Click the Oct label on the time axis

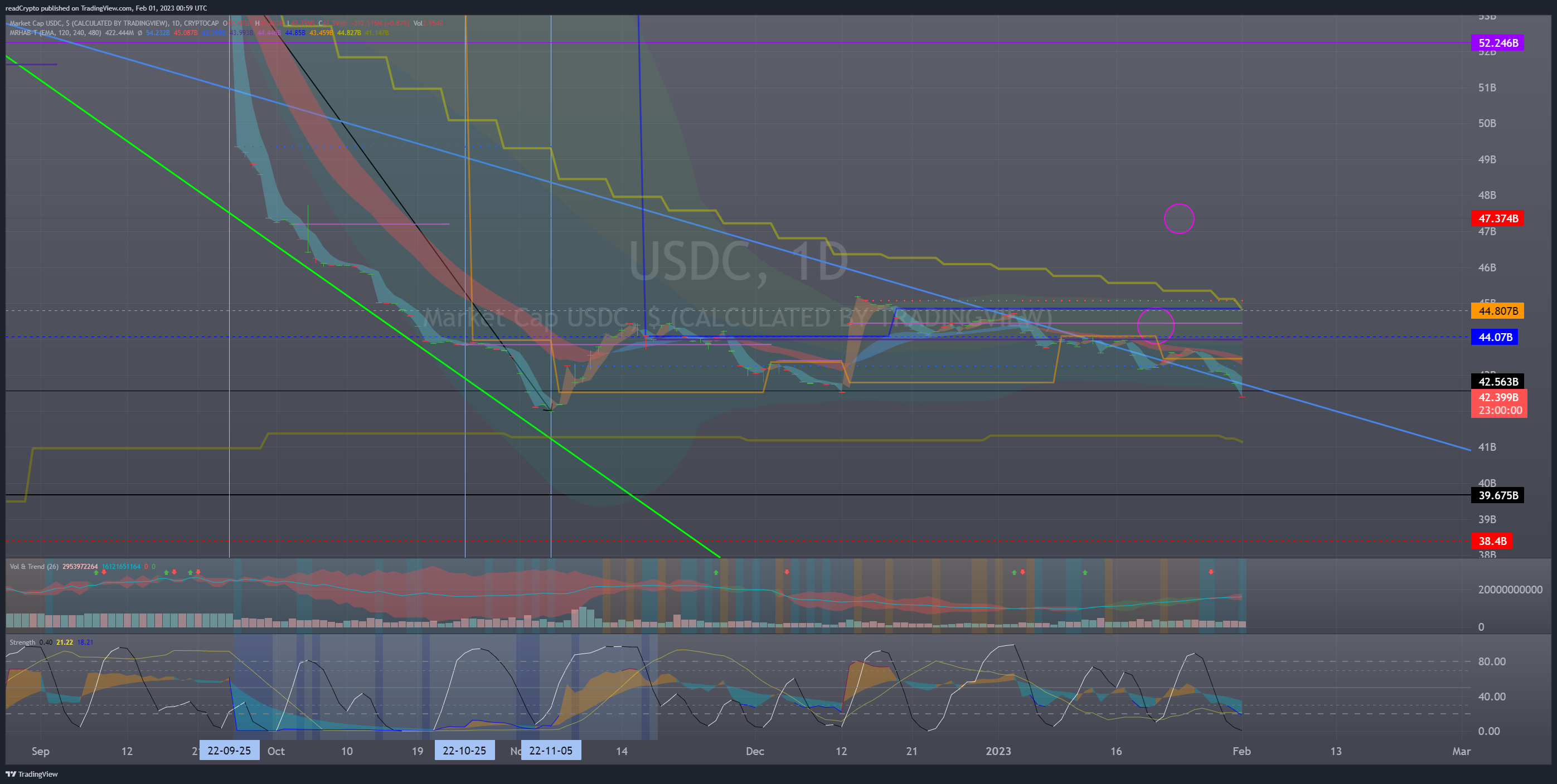pyautogui.click(x=275, y=751)
